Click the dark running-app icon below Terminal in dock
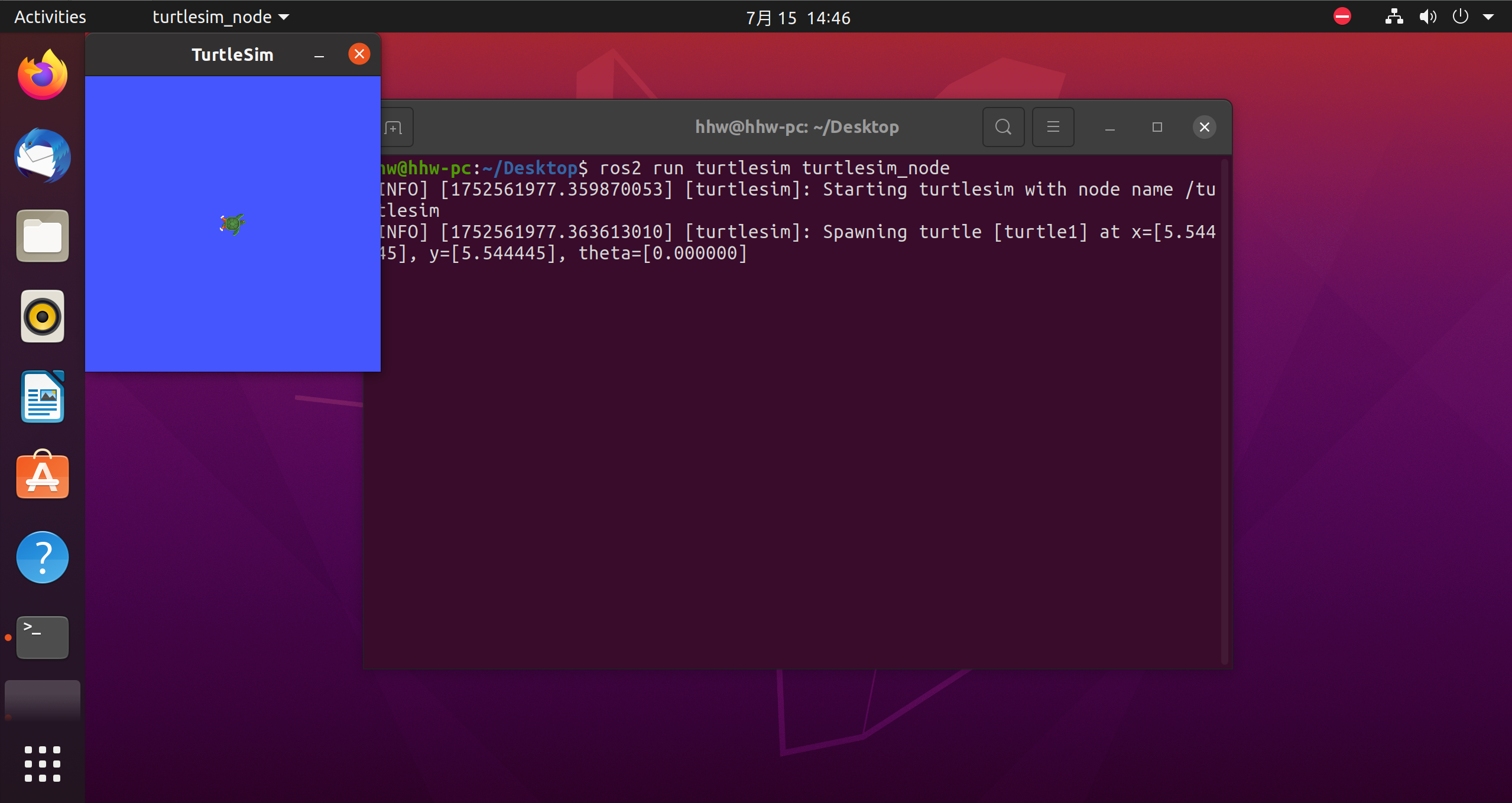This screenshot has width=1512, height=803. [x=43, y=700]
